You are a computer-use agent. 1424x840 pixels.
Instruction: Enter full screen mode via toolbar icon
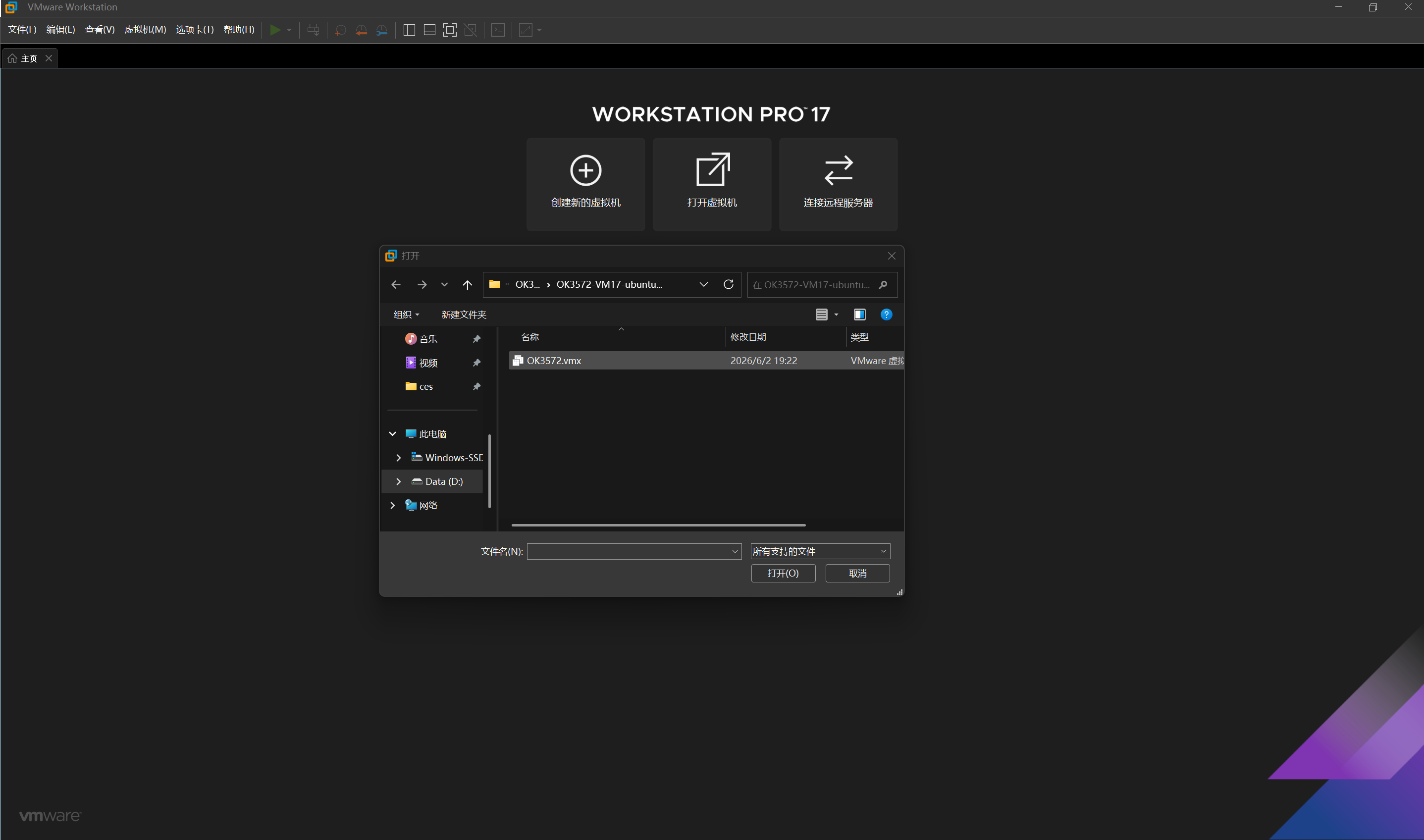450,30
